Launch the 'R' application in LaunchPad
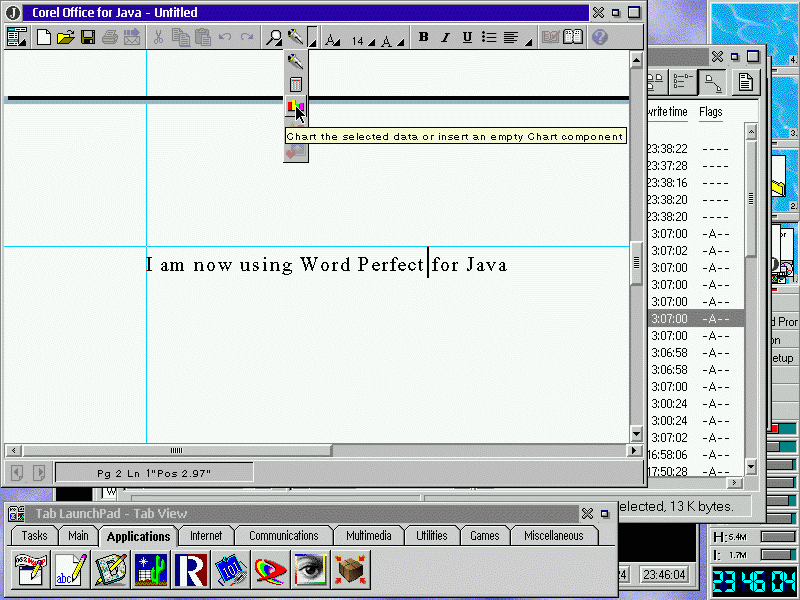Viewport: 800px width, 600px height. pos(190,569)
